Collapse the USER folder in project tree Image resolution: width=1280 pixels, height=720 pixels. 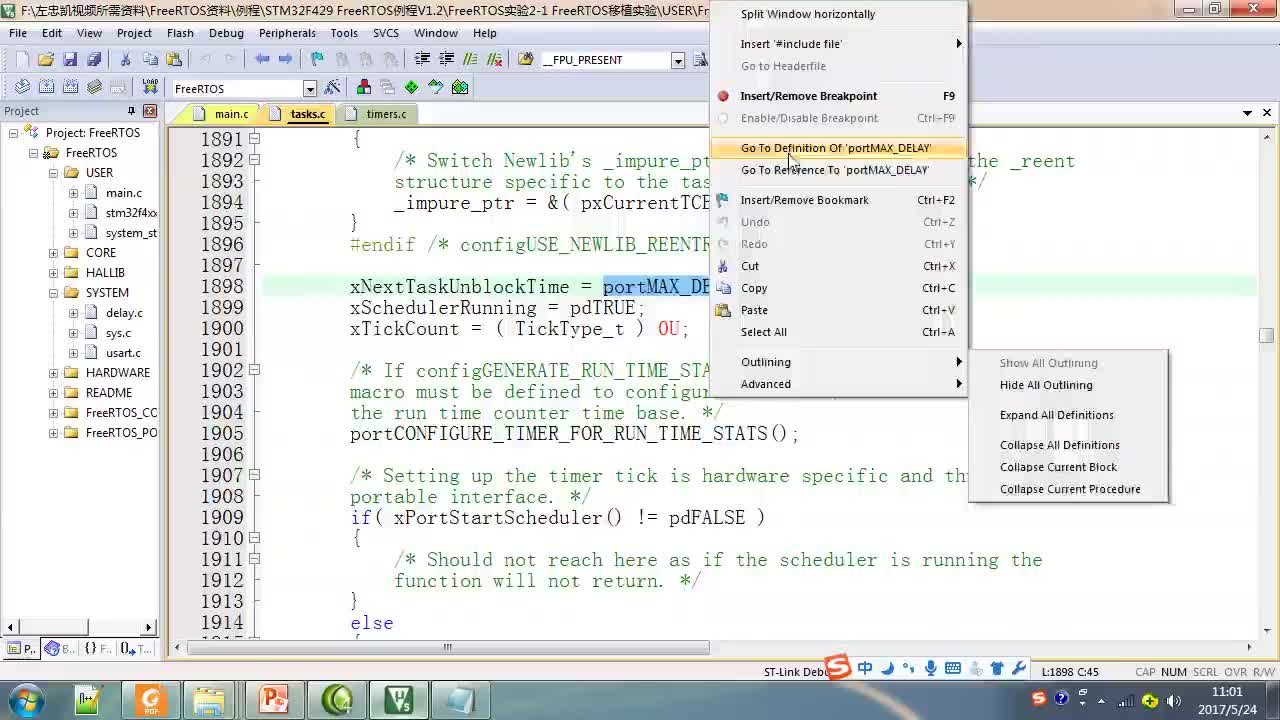53,173
